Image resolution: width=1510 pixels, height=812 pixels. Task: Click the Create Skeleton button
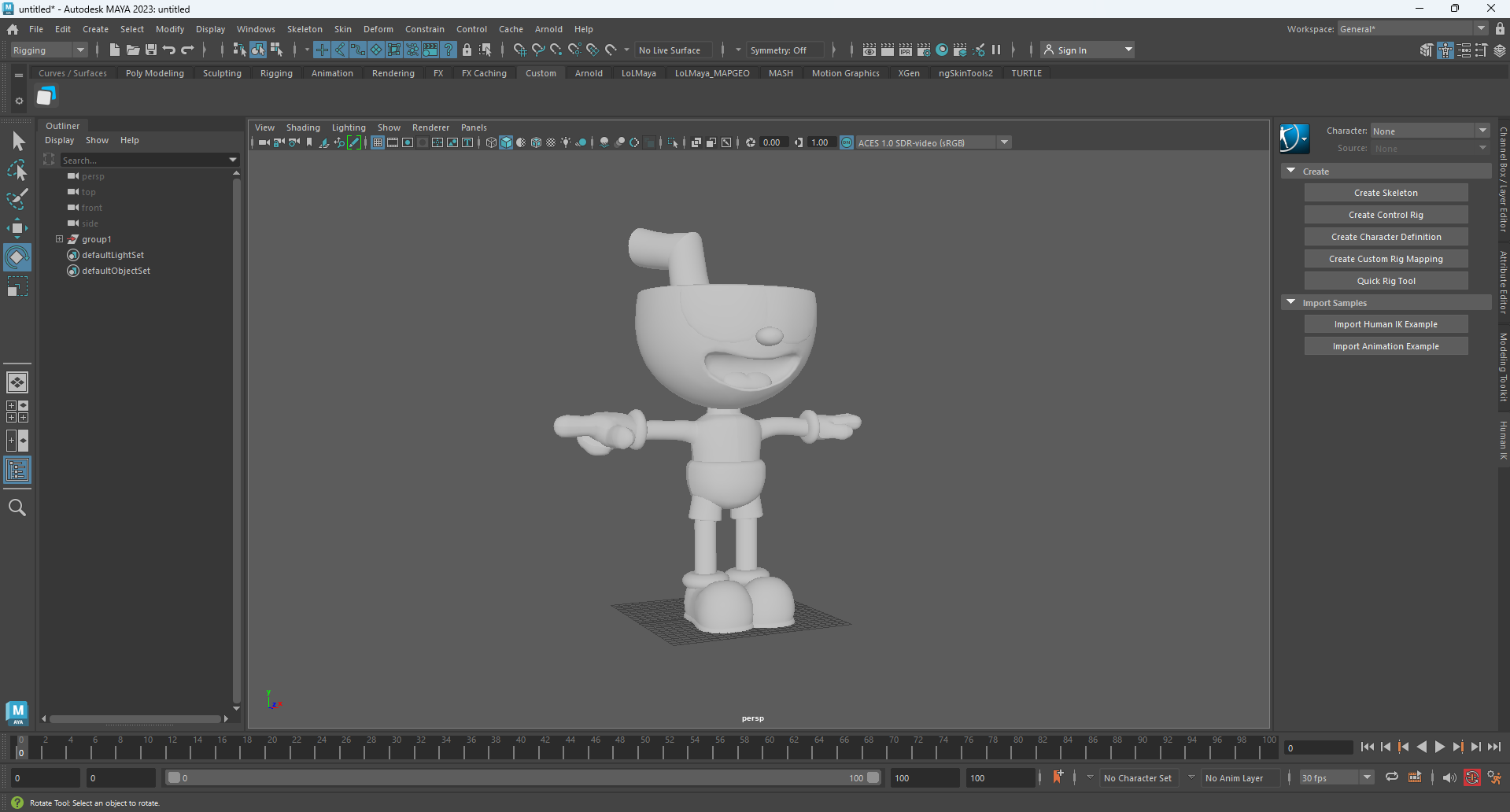(x=1386, y=193)
